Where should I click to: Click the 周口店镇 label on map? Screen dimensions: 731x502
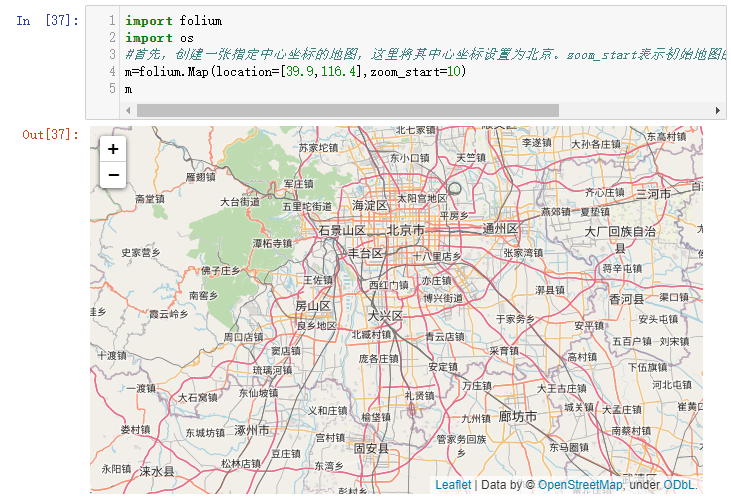[x=243, y=337]
